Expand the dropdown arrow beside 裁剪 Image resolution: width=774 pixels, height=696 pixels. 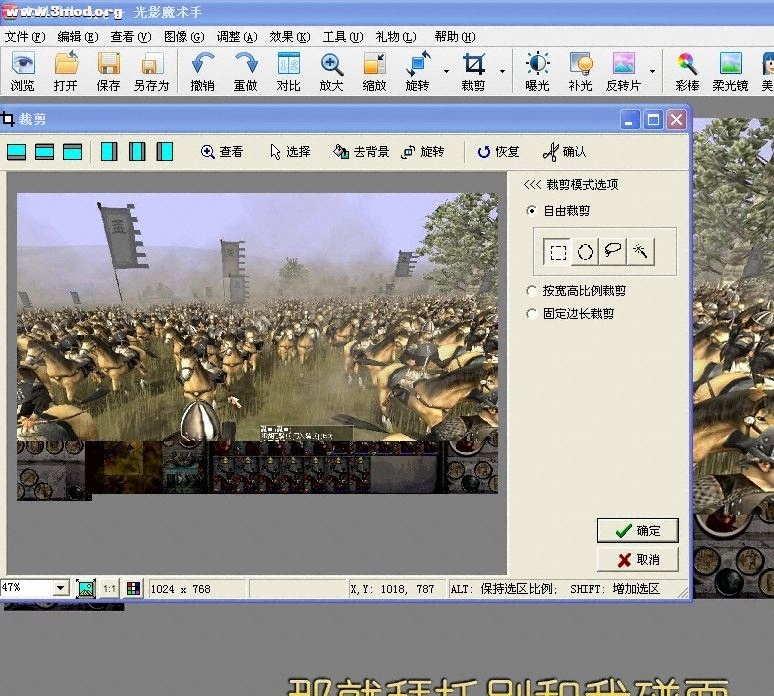(501, 72)
